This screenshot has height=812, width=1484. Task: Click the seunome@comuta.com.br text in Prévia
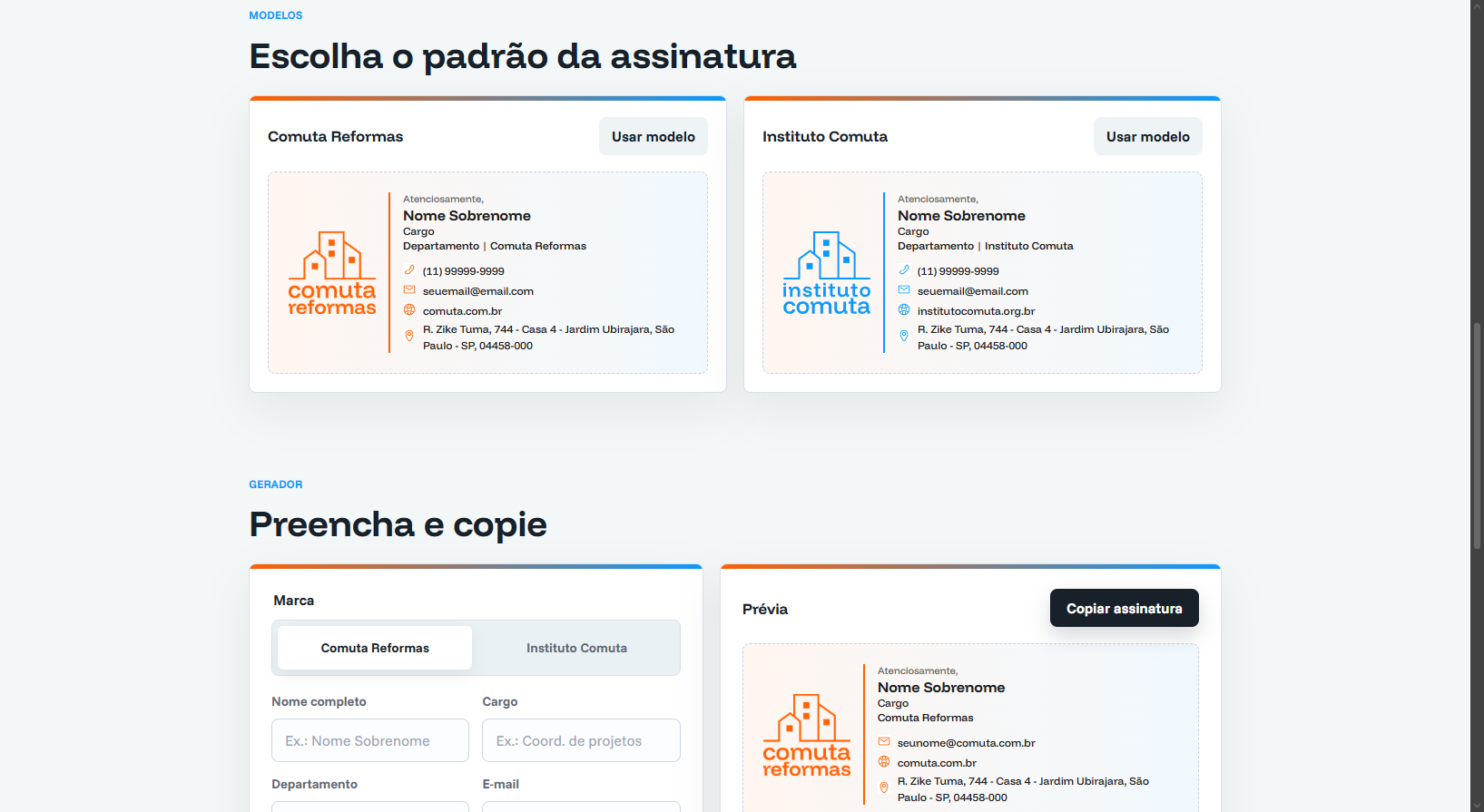(967, 743)
